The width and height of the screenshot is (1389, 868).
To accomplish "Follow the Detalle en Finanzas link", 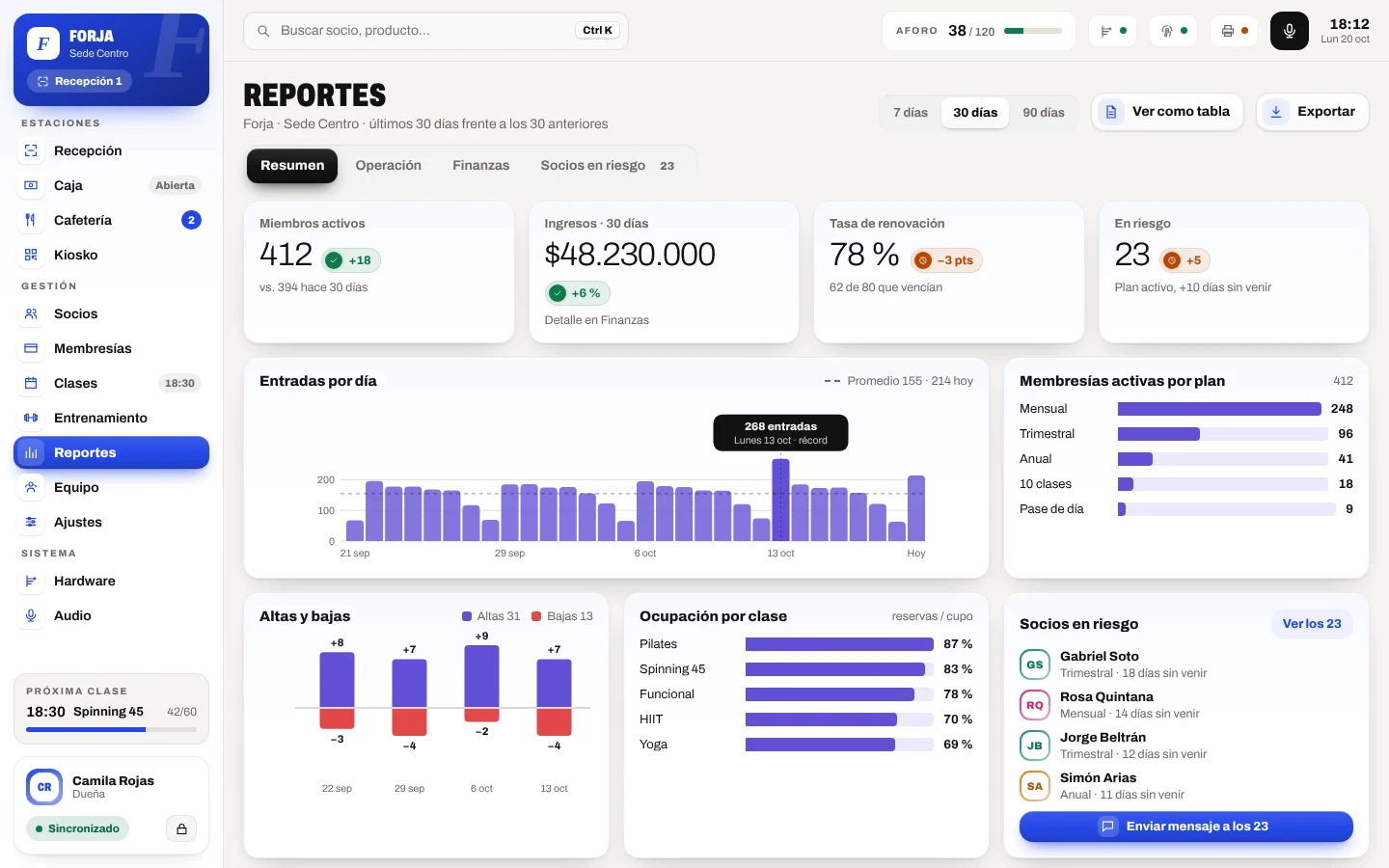I will pos(597,320).
